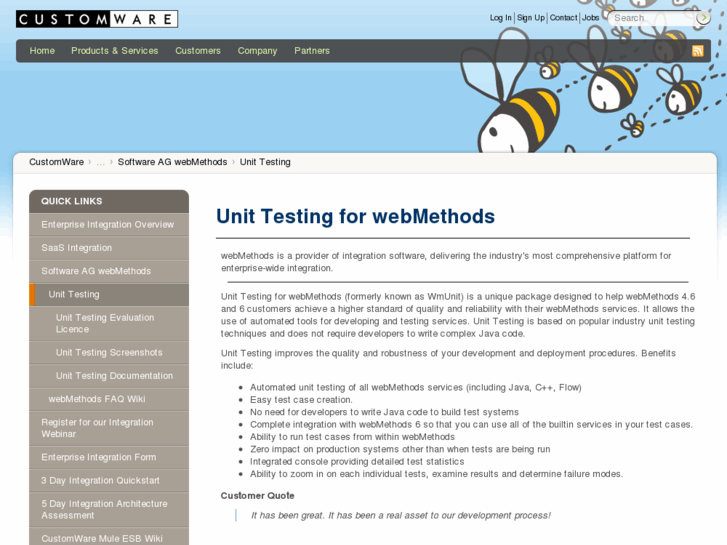Open 5 Day Integration Architecture Assessment
This screenshot has height=545, width=727.
(109, 509)
